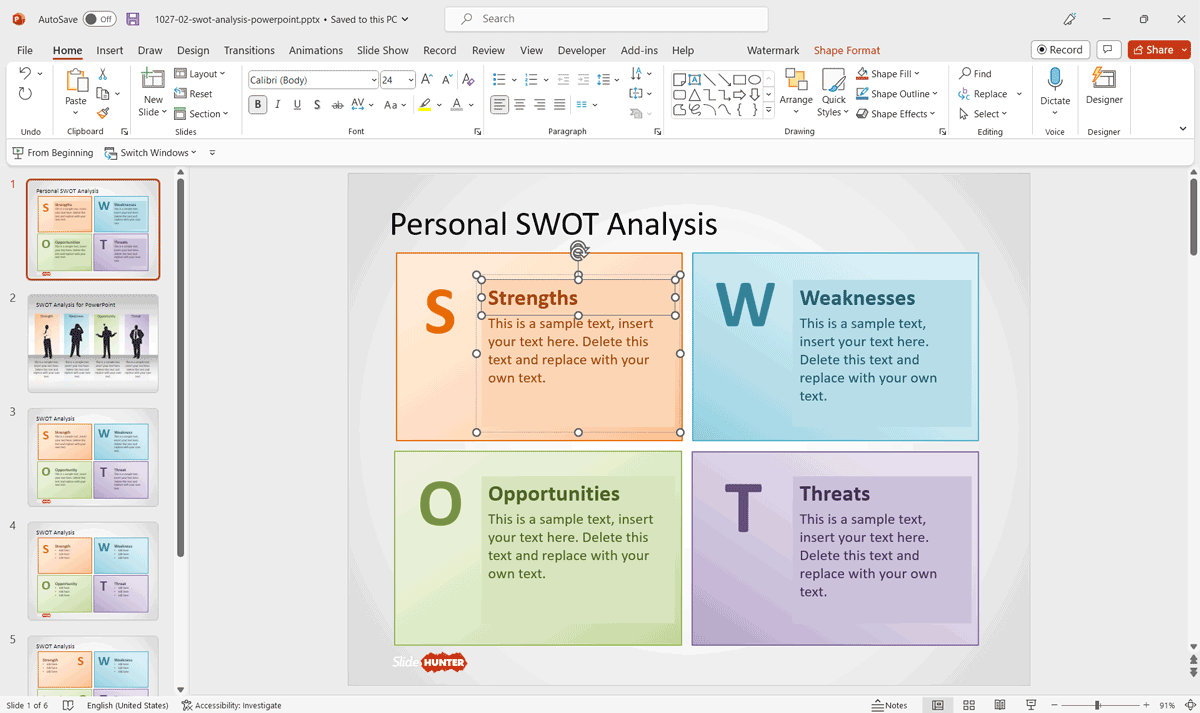Click the Format Painter icon
The image size is (1200, 713).
coord(102,114)
